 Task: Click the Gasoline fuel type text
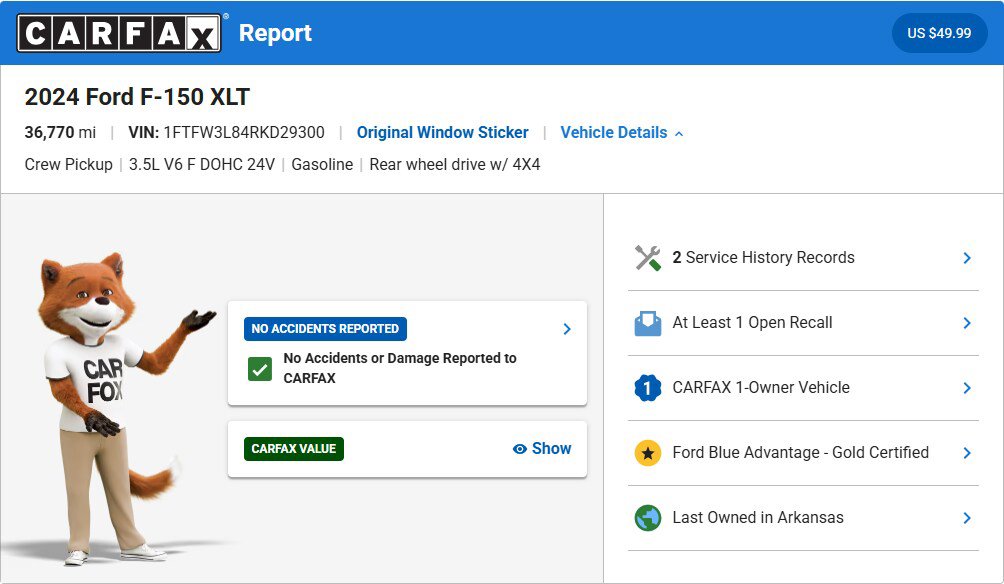click(x=322, y=165)
